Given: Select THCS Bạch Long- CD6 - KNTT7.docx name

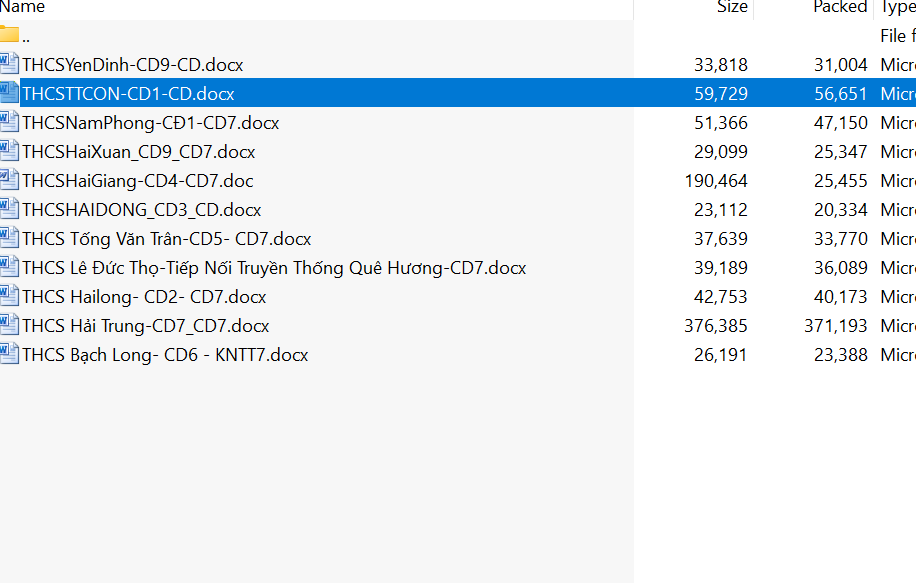Looking at the screenshot, I should (x=165, y=355).
